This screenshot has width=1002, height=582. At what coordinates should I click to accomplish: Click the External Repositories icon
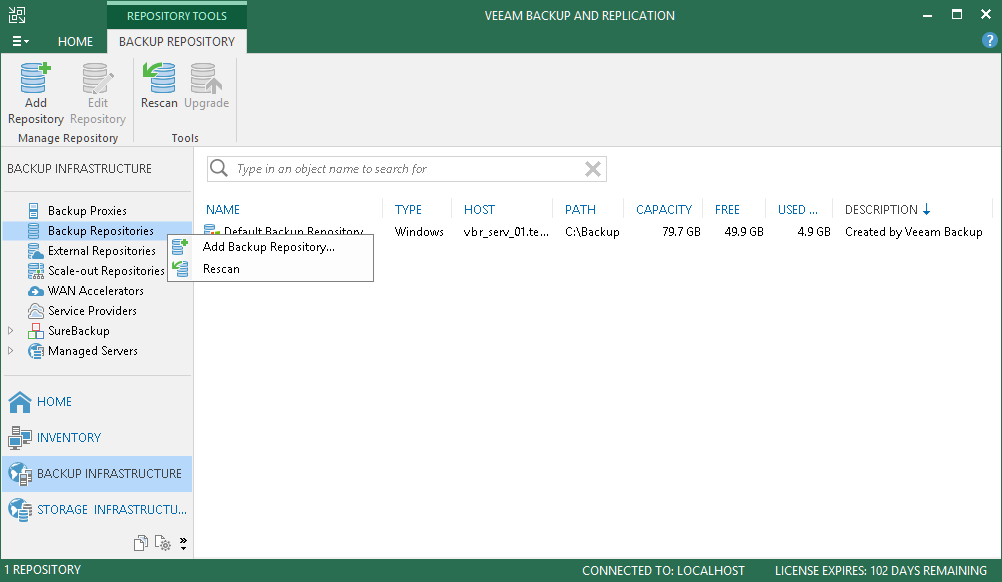[x=36, y=251]
